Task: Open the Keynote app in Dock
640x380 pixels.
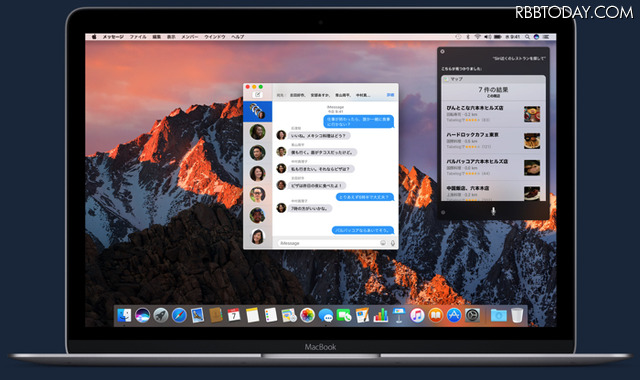Action: click(x=398, y=315)
